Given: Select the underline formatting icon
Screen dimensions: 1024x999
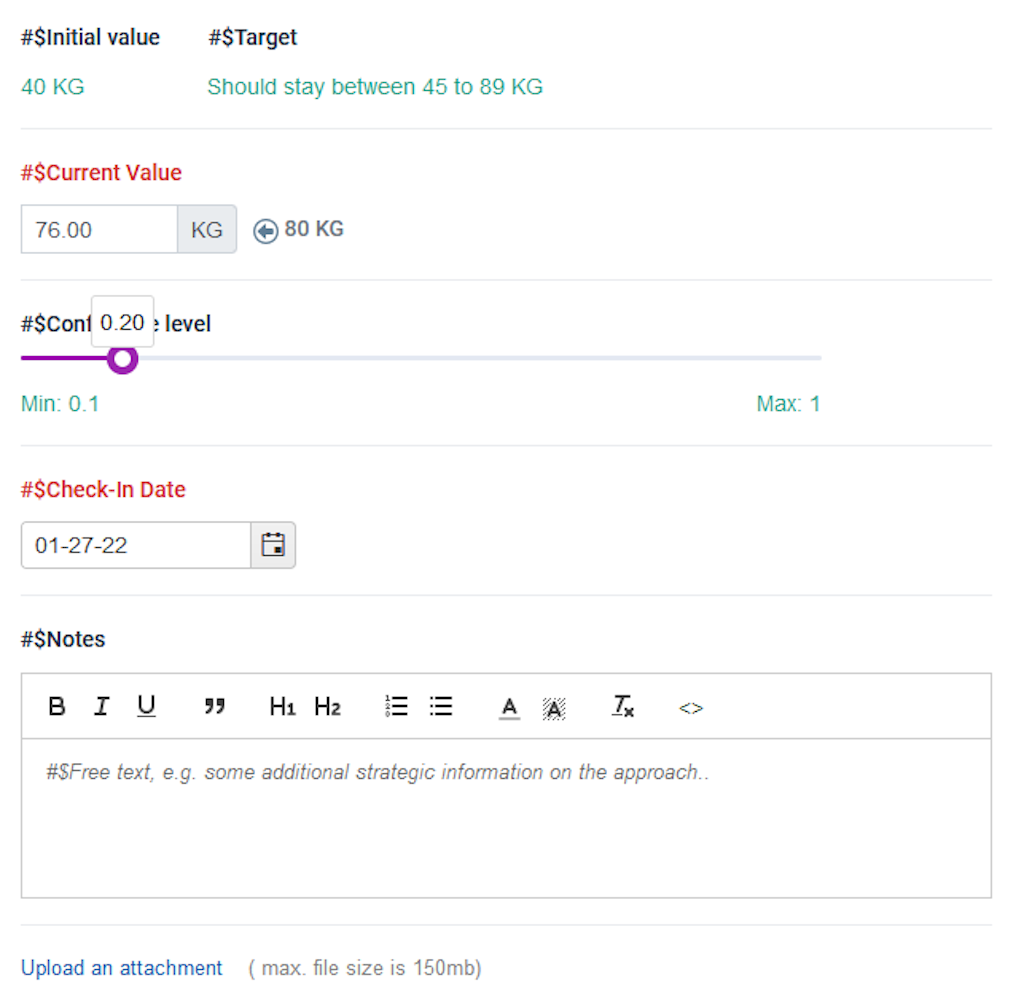Looking at the screenshot, I should tap(146, 706).
